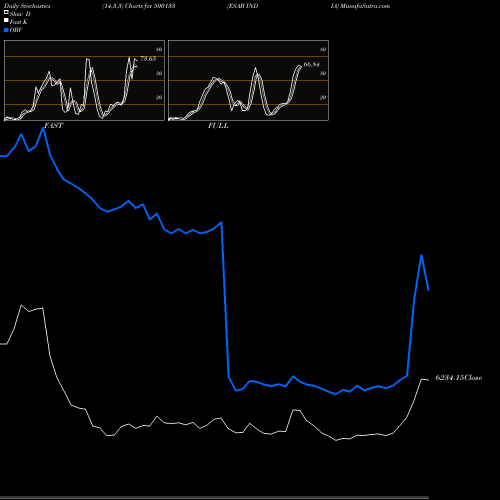Click the ESAB IND stock name in header

click(243, 6)
